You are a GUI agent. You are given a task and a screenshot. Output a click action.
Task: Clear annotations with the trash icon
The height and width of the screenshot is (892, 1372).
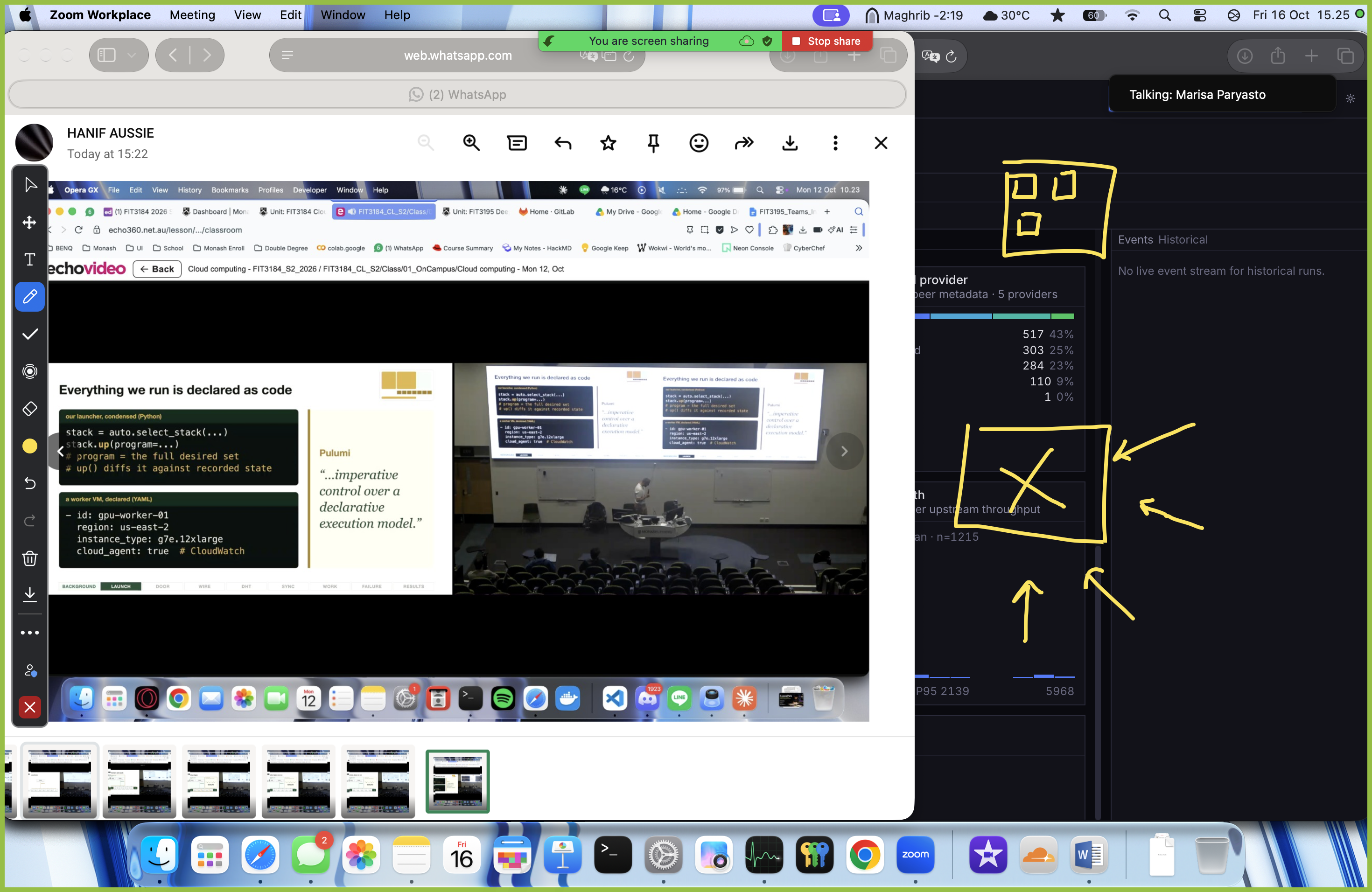point(30,558)
